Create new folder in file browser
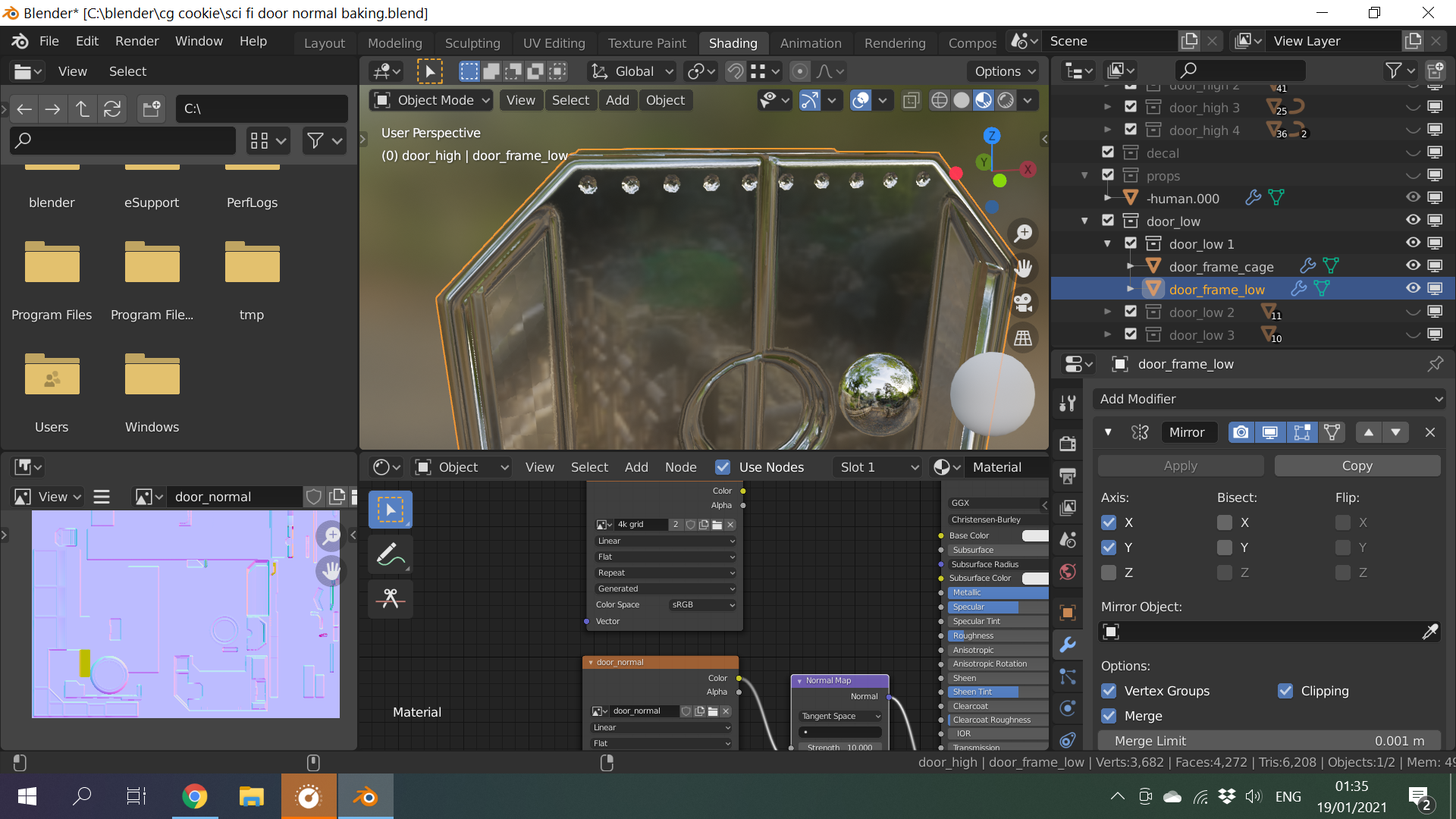The height and width of the screenshot is (819, 1456). pyautogui.click(x=151, y=108)
